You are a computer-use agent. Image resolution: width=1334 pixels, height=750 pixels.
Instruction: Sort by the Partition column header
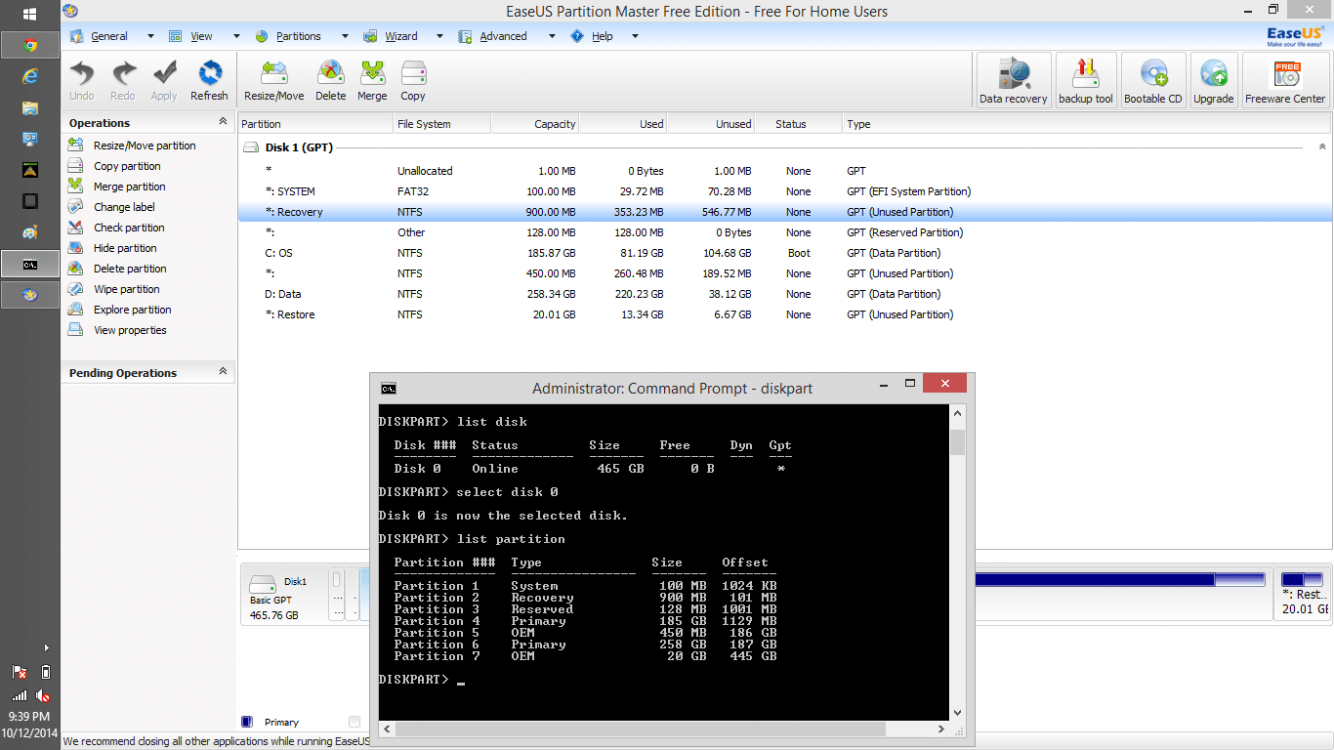[x=315, y=124]
